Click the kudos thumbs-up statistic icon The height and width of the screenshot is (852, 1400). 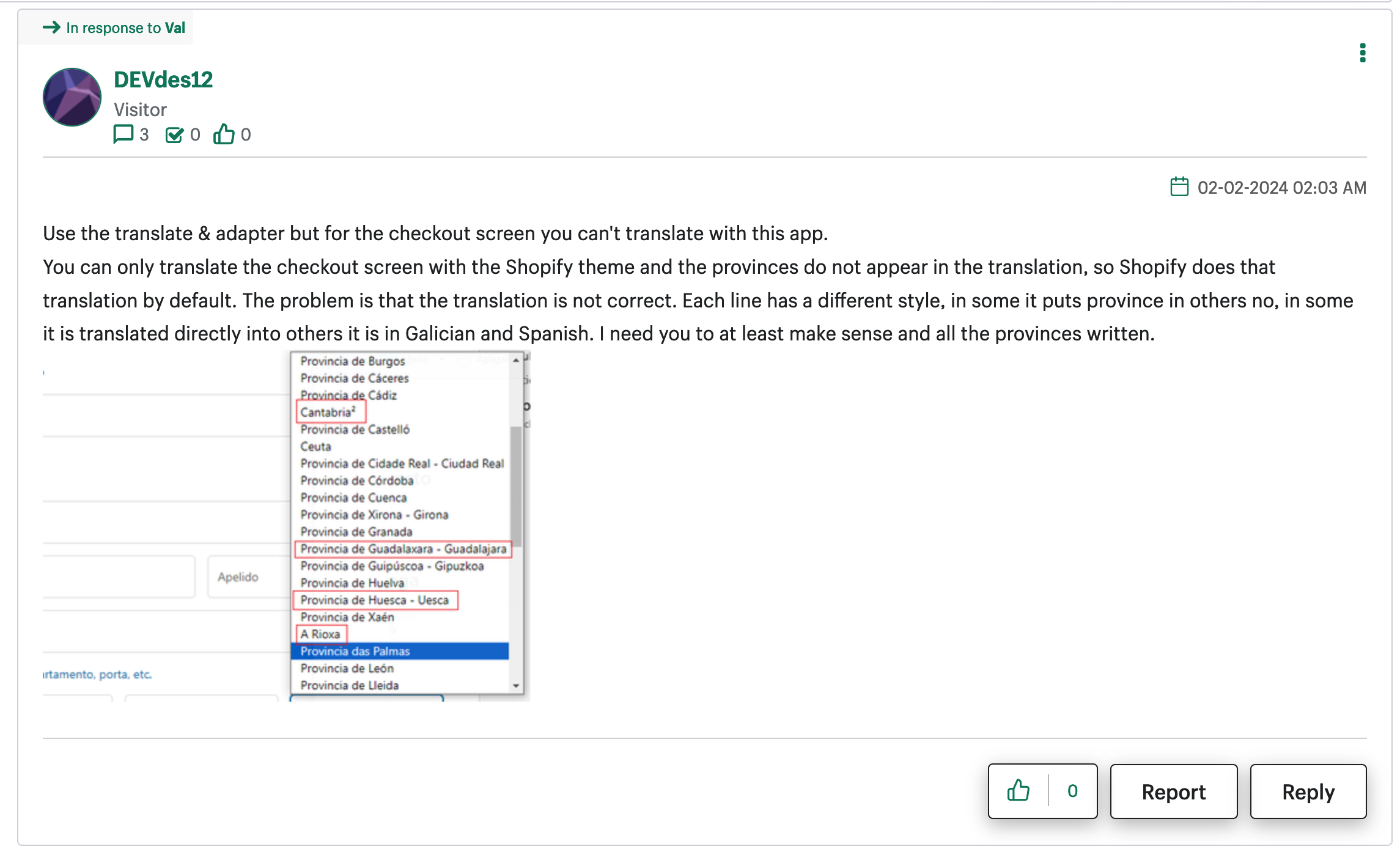224,134
